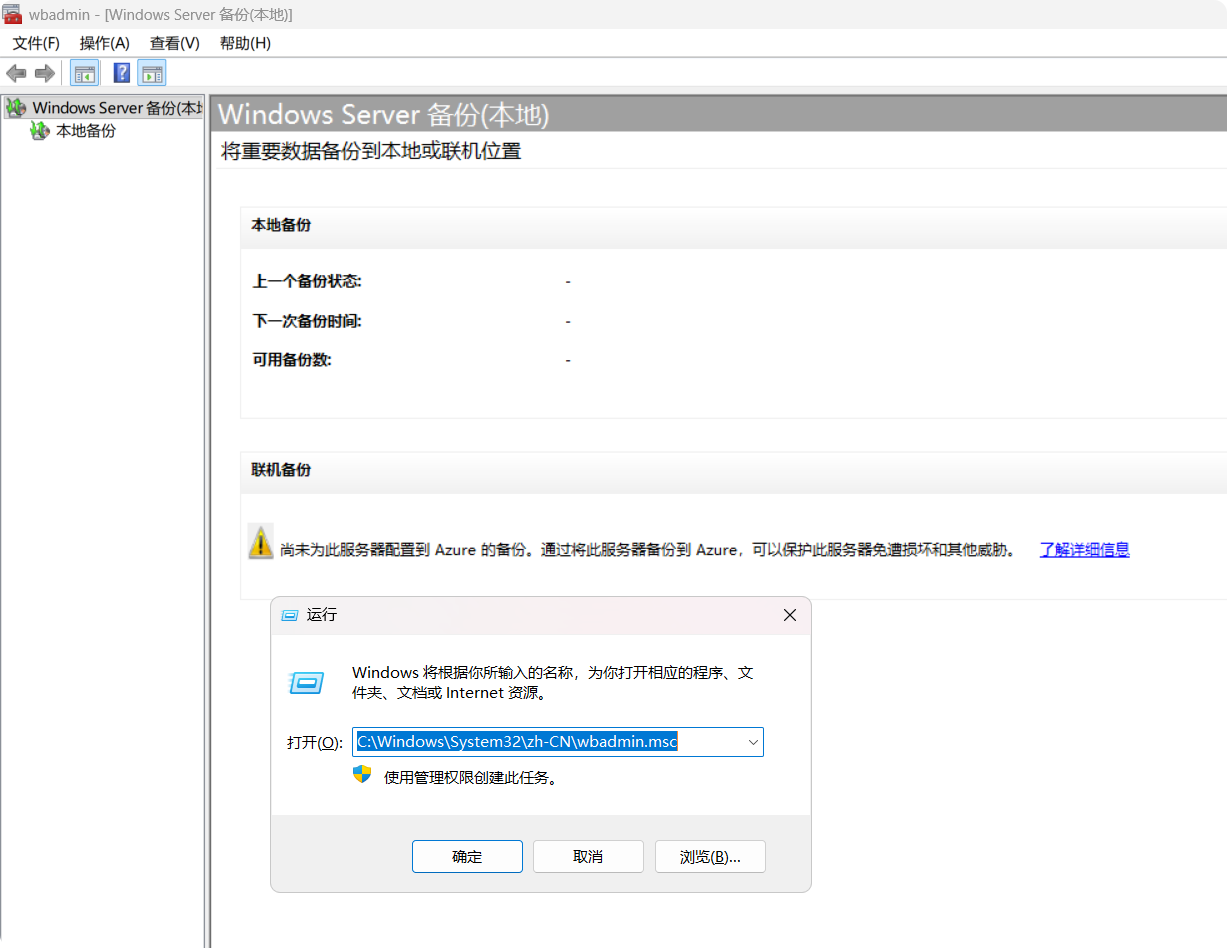
Task: Click the 运行 dialog title bar icon
Action: pyautogui.click(x=290, y=616)
